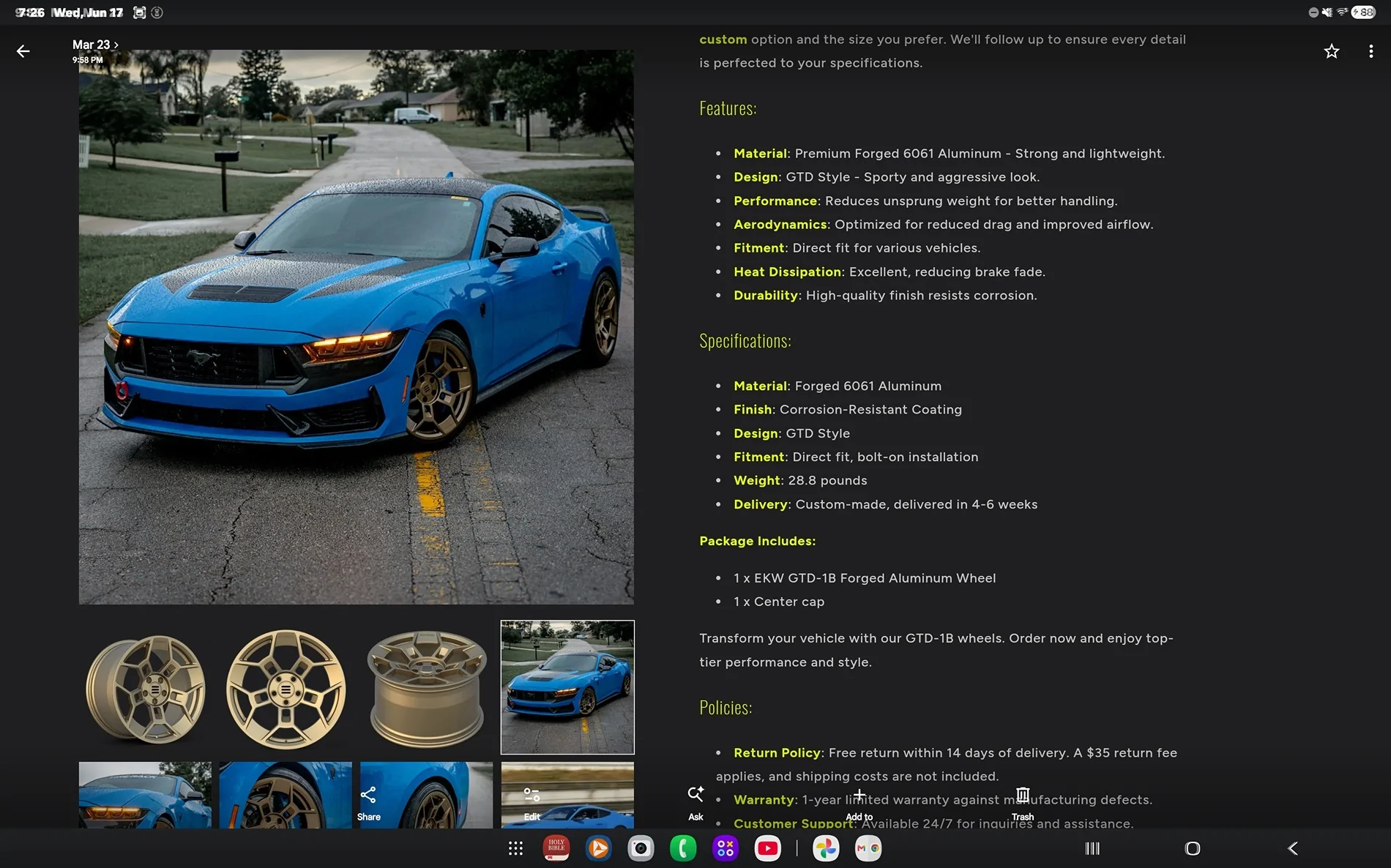Click the 'Specifications:' heading

click(745, 341)
